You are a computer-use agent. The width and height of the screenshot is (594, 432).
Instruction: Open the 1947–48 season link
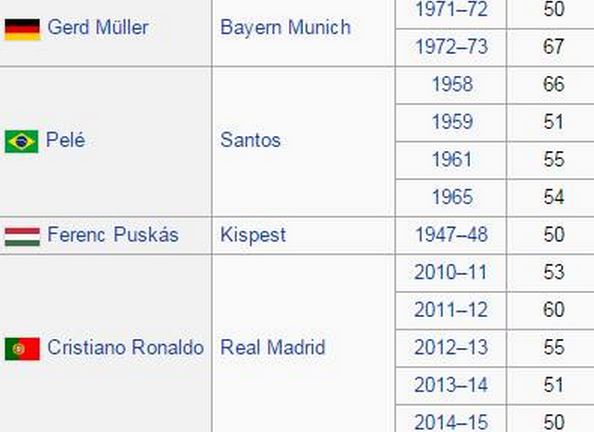(x=451, y=235)
